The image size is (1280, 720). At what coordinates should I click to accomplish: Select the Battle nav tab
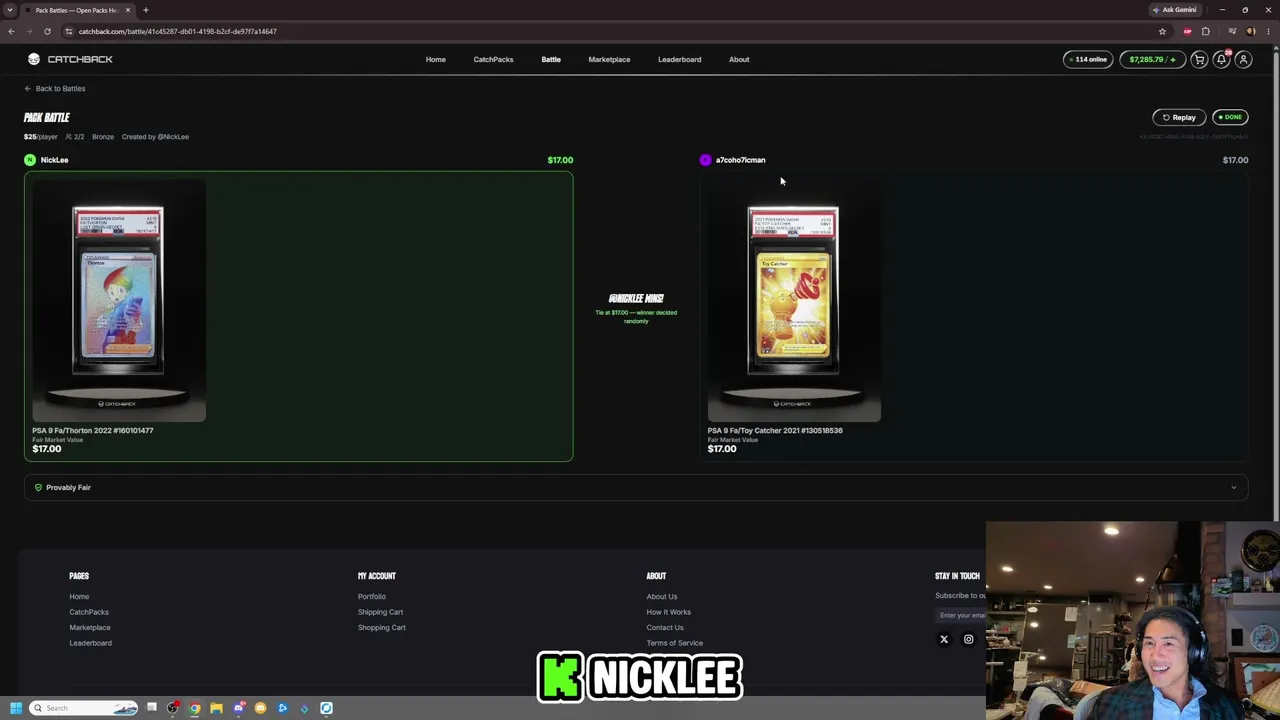click(551, 59)
